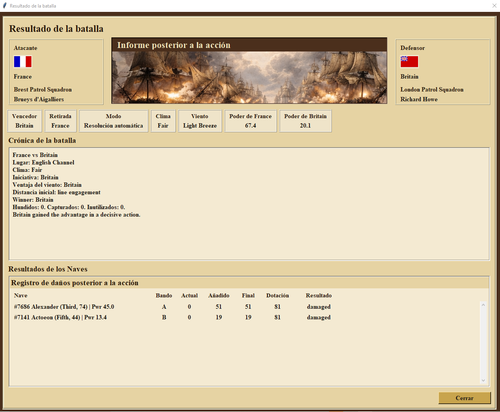Click the Añadido column header
Image resolution: width=500 pixels, height=412 pixels.
pyautogui.click(x=219, y=295)
